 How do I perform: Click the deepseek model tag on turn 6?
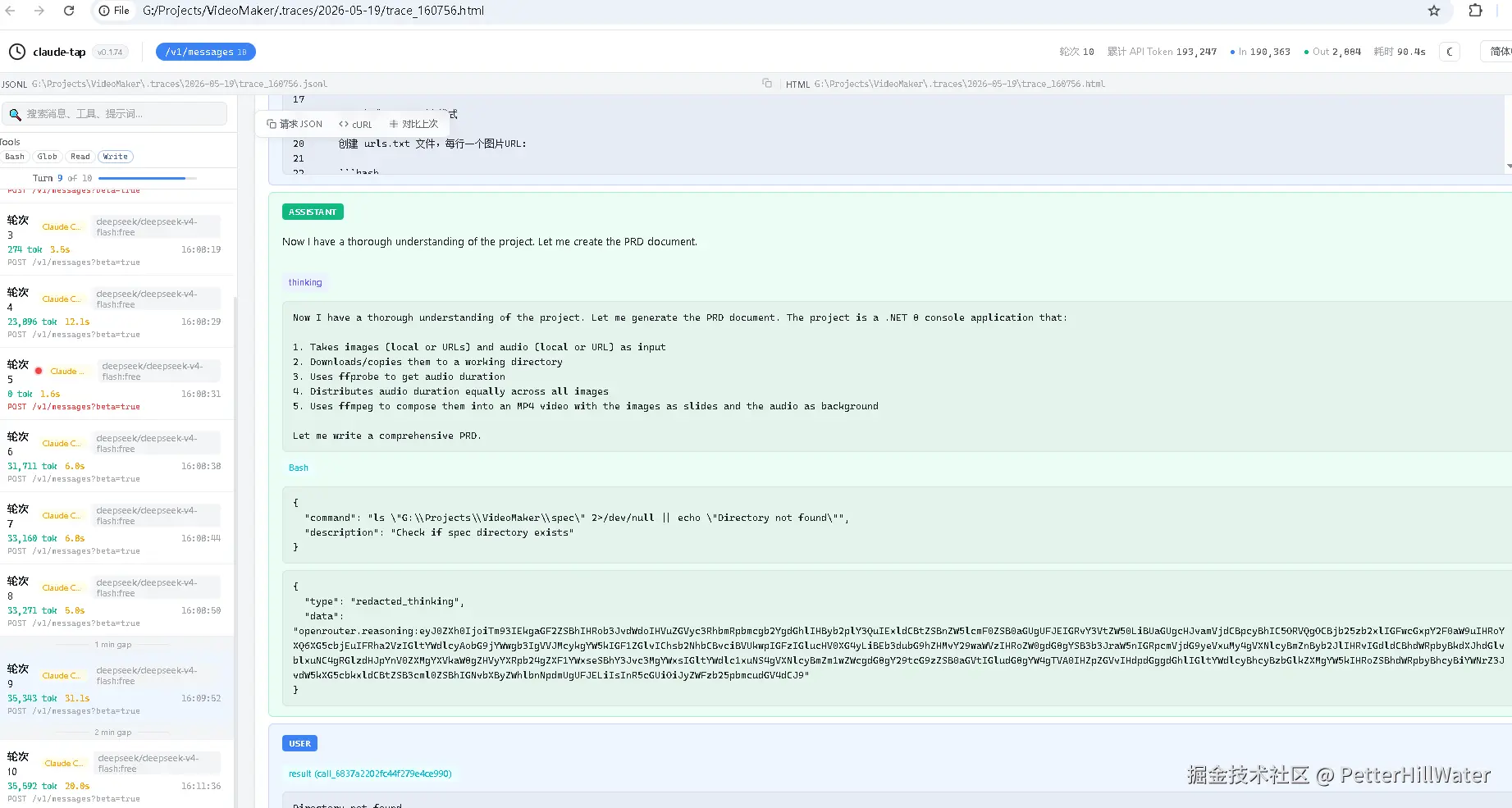156,443
